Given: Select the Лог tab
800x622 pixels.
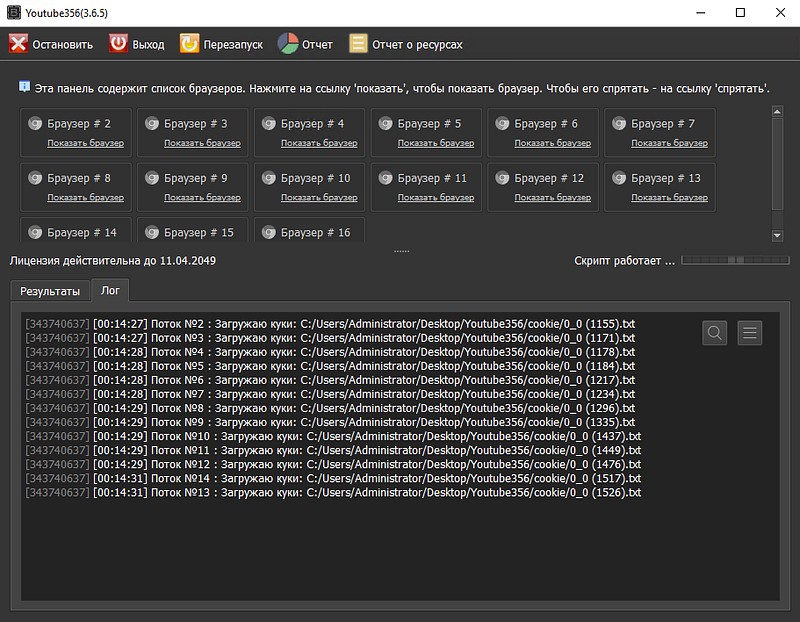Looking at the screenshot, I should pyautogui.click(x=110, y=292).
